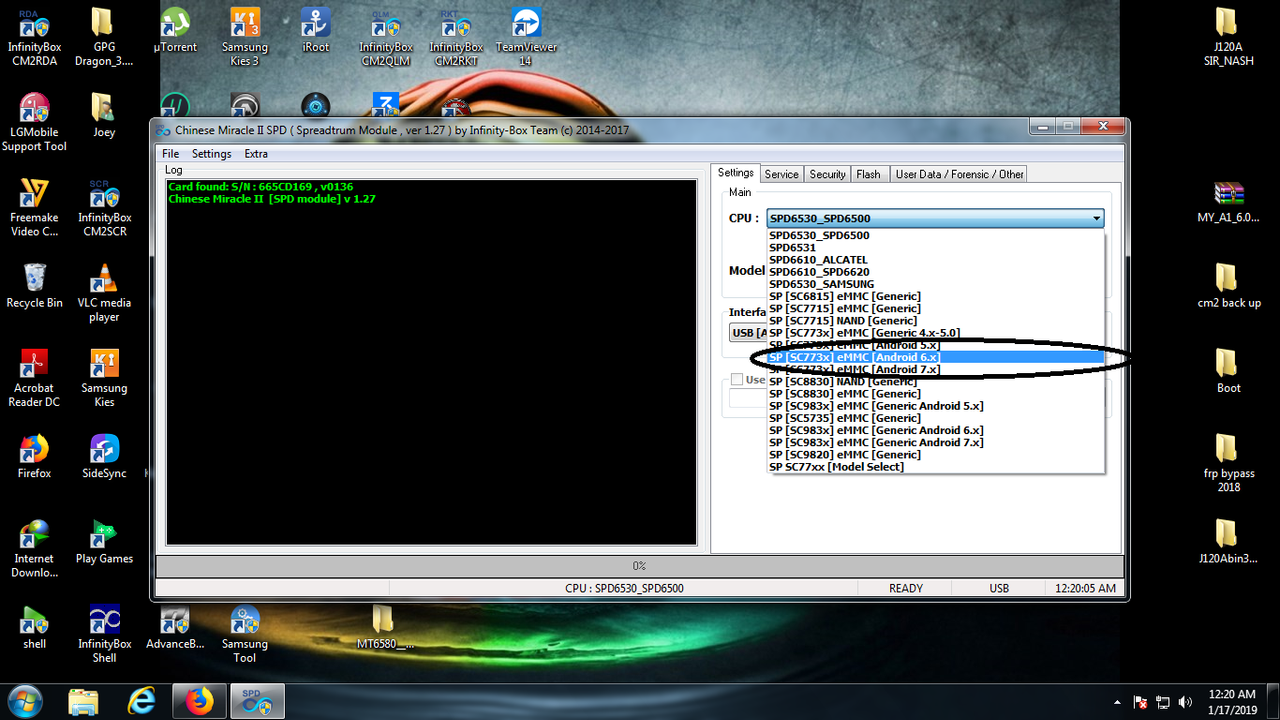Open frp bypass 2018 folder

[1228, 463]
